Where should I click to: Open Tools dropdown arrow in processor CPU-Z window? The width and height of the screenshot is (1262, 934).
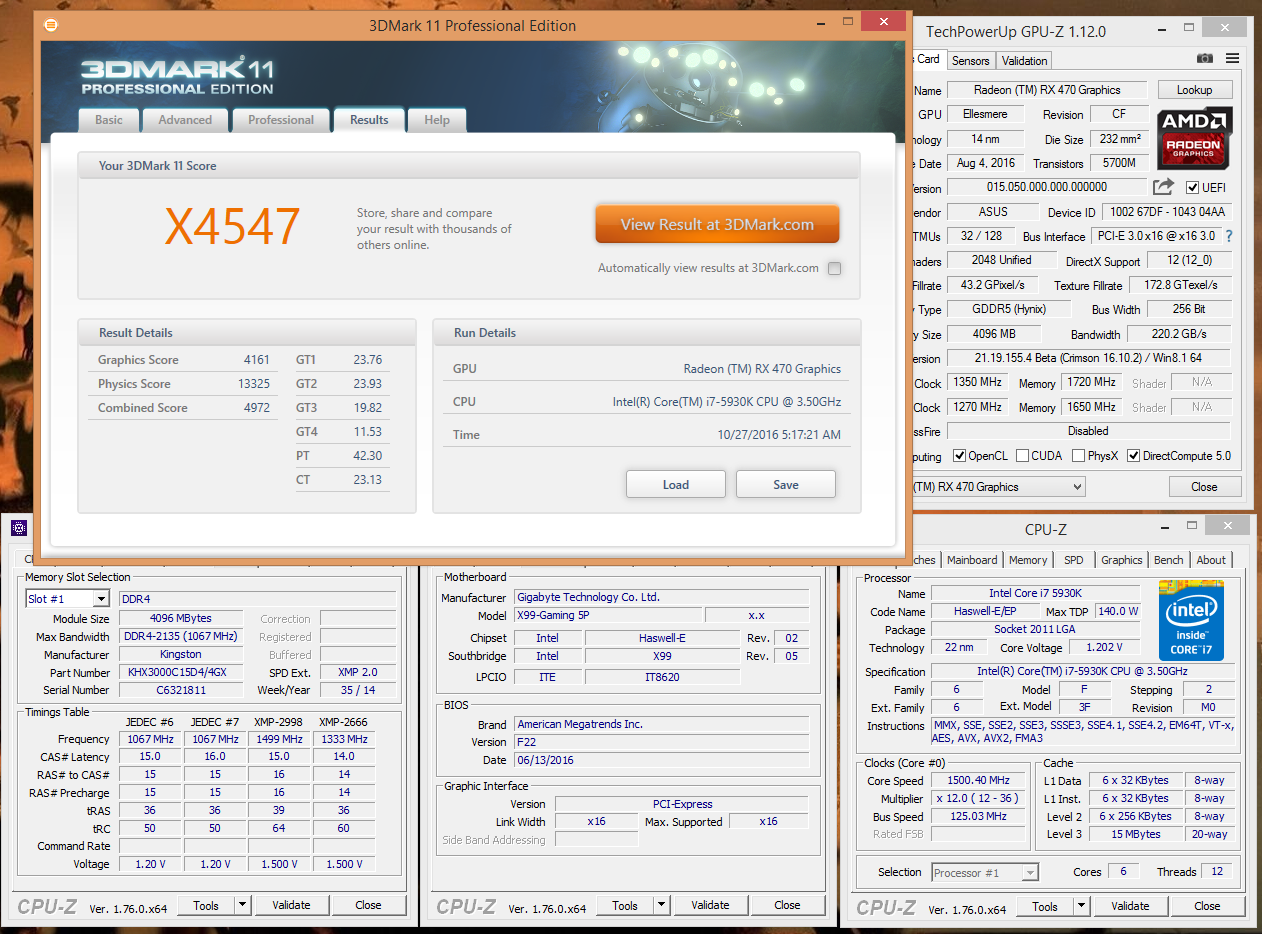click(x=1081, y=906)
